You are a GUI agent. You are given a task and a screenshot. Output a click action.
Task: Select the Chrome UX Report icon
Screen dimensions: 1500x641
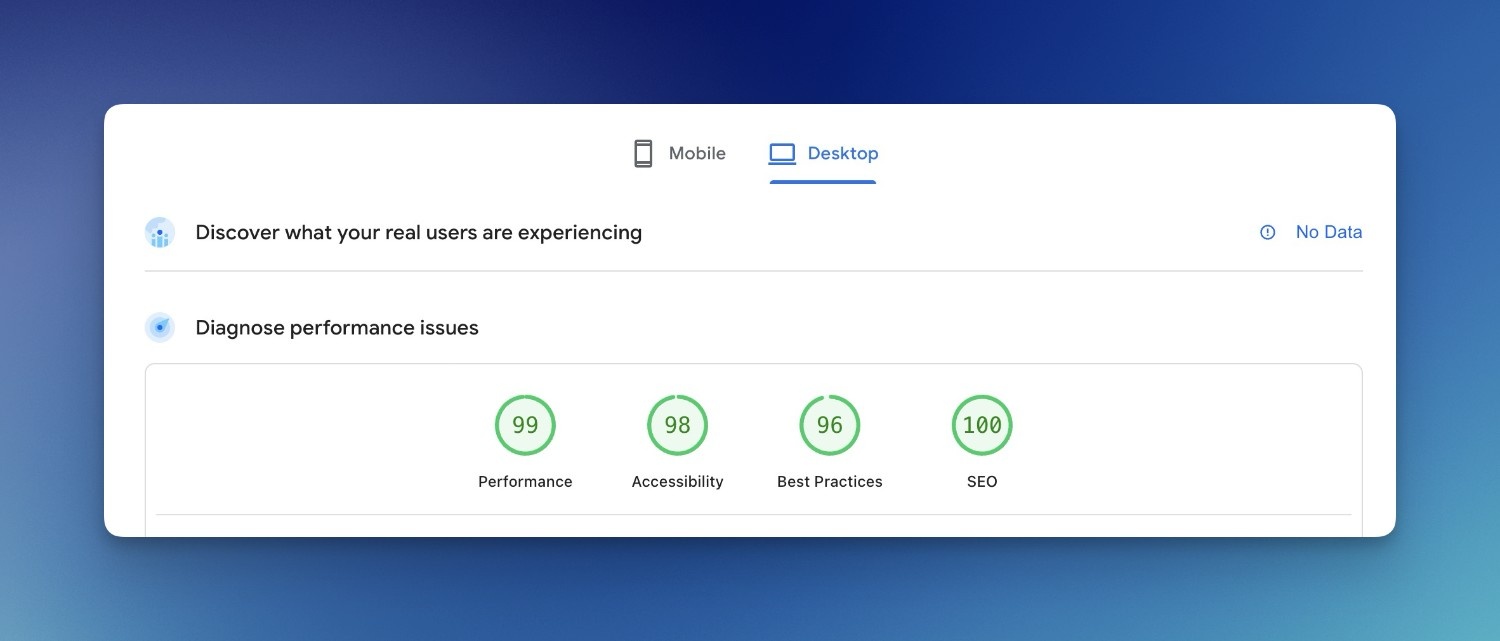point(159,232)
